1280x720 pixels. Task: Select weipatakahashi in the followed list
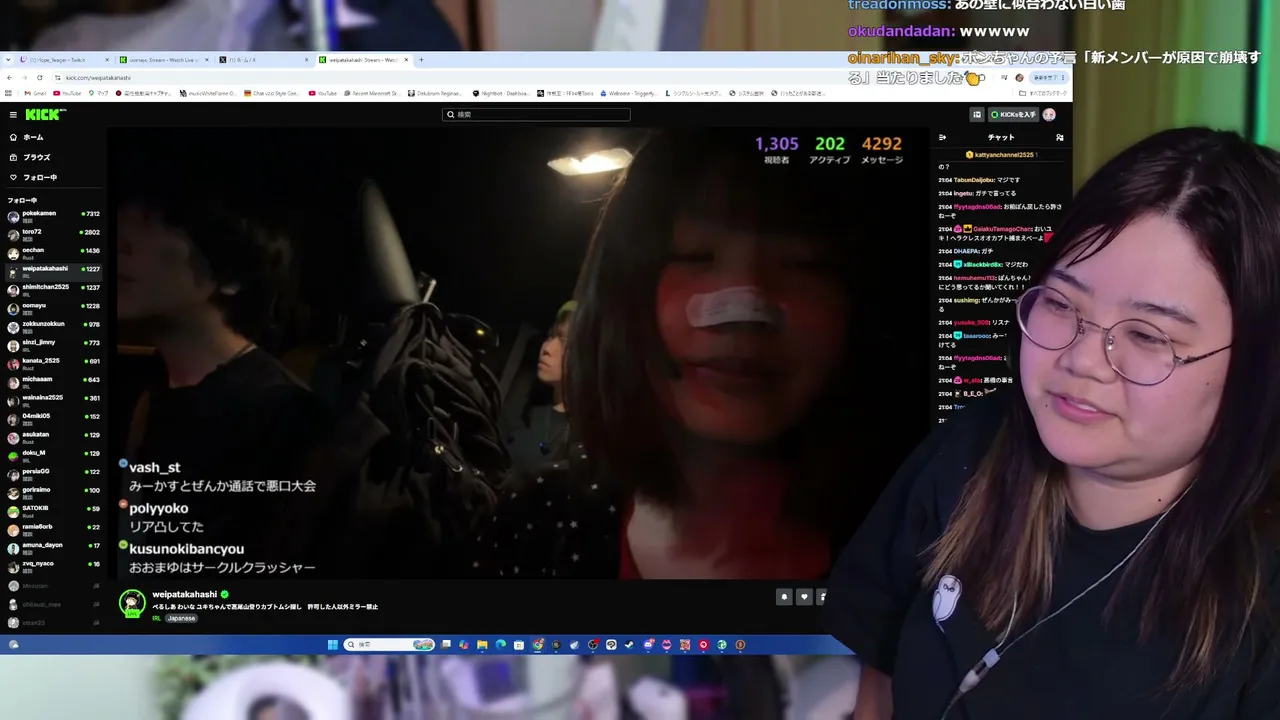coord(54,270)
